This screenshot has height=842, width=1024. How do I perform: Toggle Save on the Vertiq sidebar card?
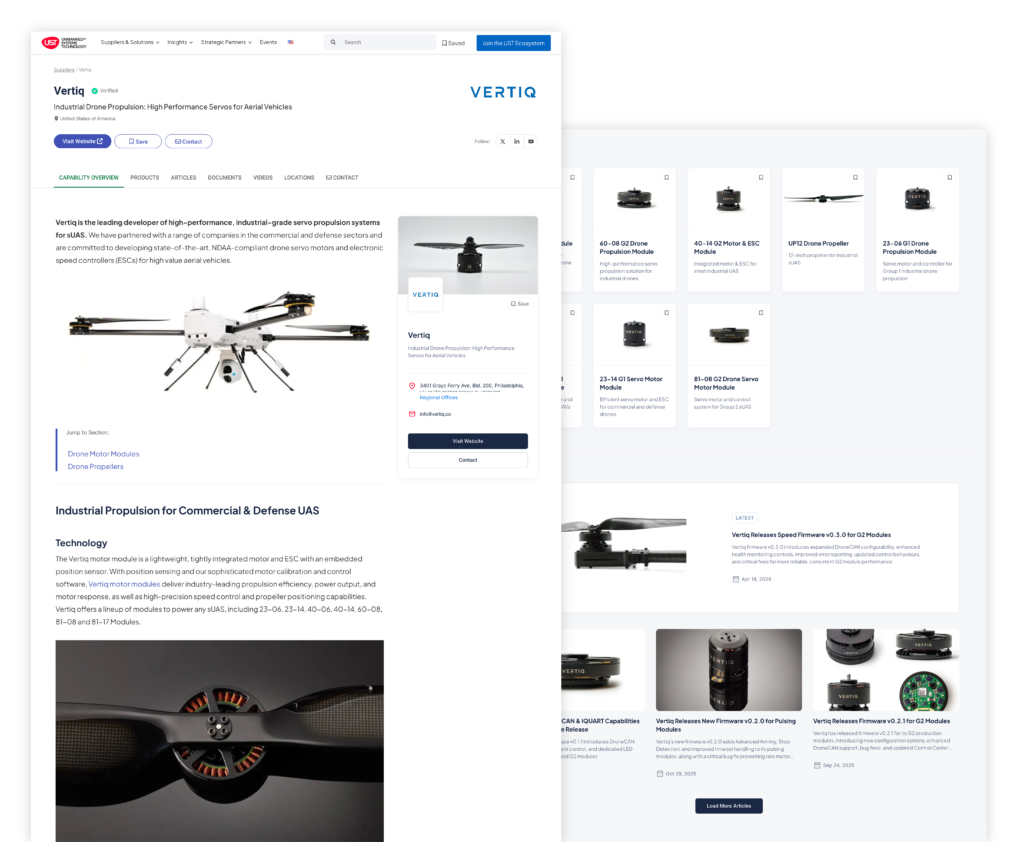[520, 304]
